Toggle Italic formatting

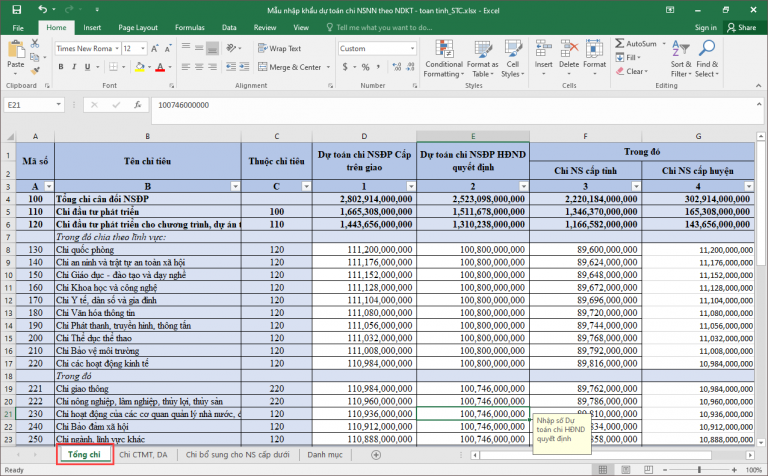tap(74, 67)
